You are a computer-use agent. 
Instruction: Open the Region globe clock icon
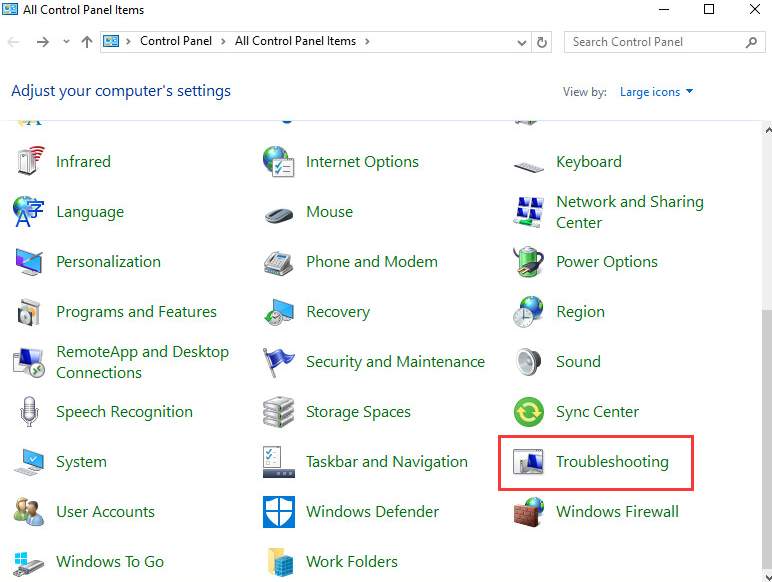(x=529, y=312)
